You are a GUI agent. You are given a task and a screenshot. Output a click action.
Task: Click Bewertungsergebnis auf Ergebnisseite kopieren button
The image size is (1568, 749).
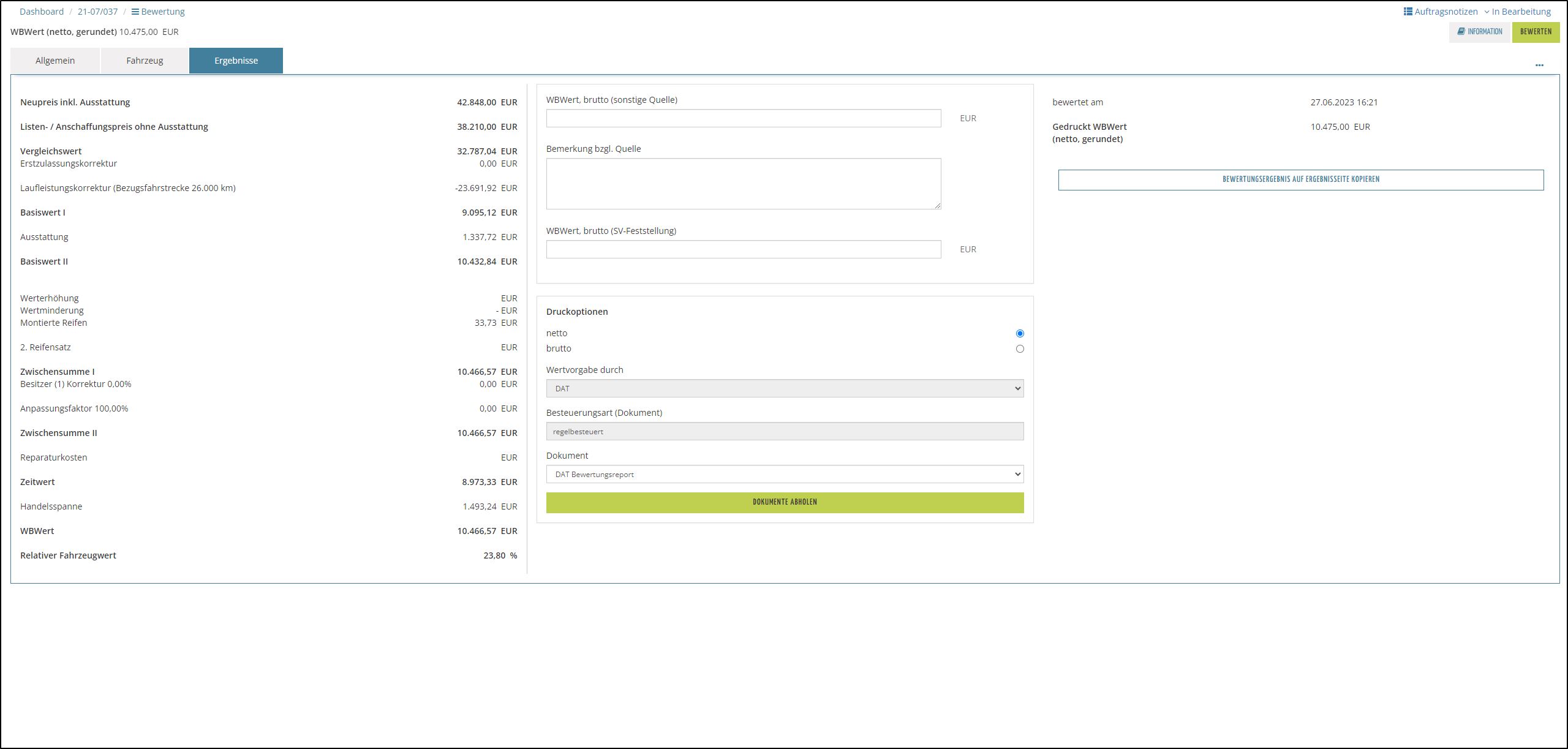(x=1300, y=179)
